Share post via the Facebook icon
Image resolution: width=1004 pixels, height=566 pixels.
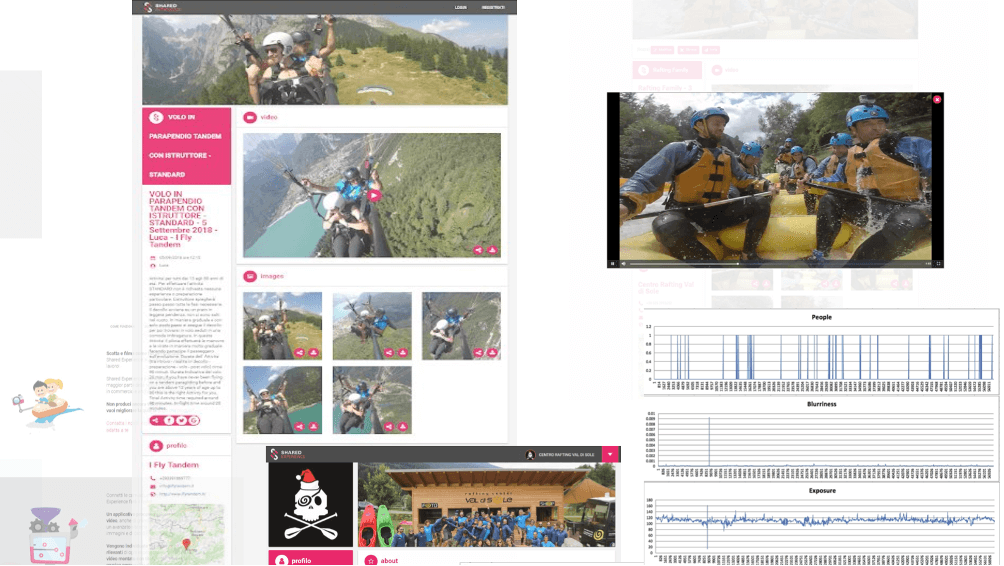pyautogui.click(x=169, y=421)
